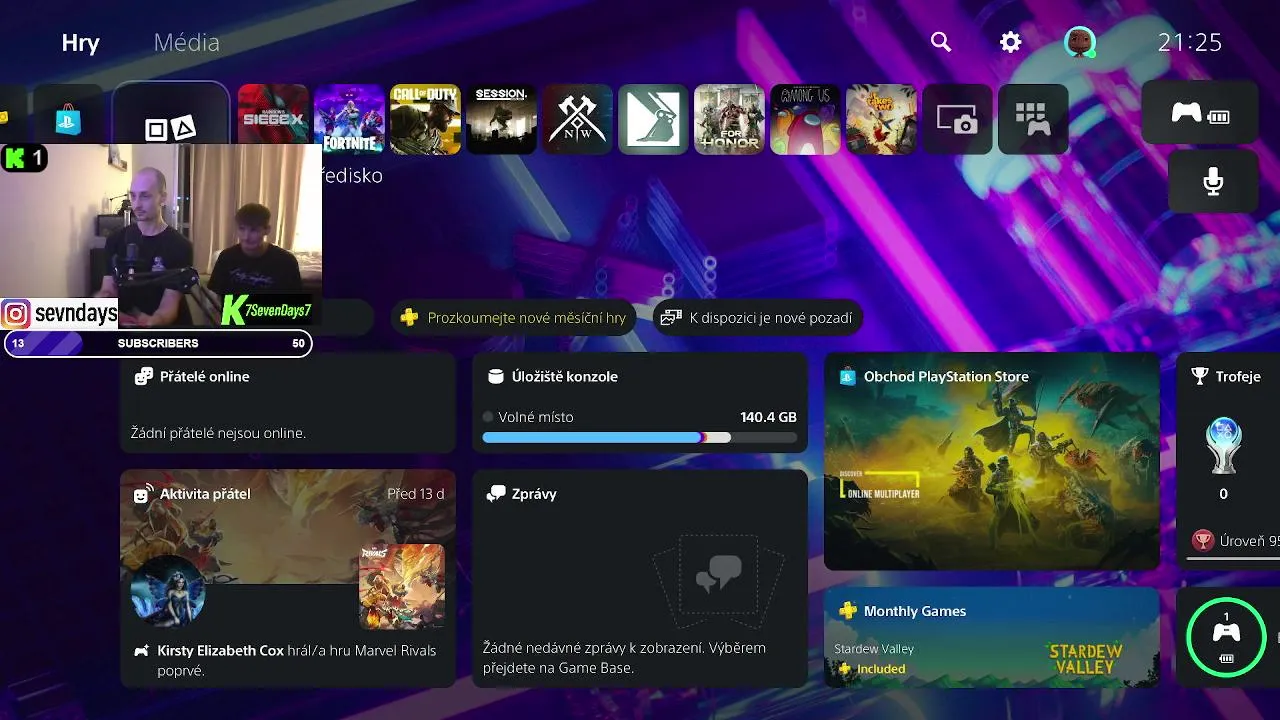
Task: Click the clock showing 21:25
Action: [x=1190, y=42]
